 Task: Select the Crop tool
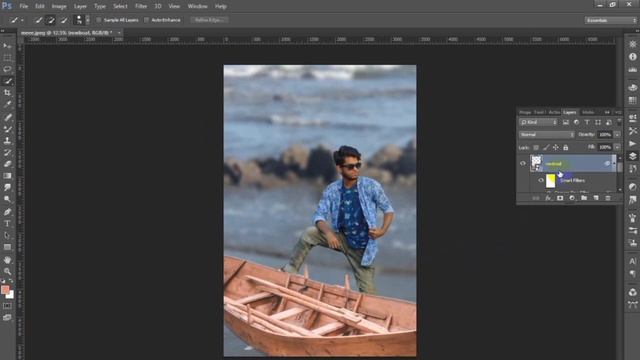click(7, 93)
